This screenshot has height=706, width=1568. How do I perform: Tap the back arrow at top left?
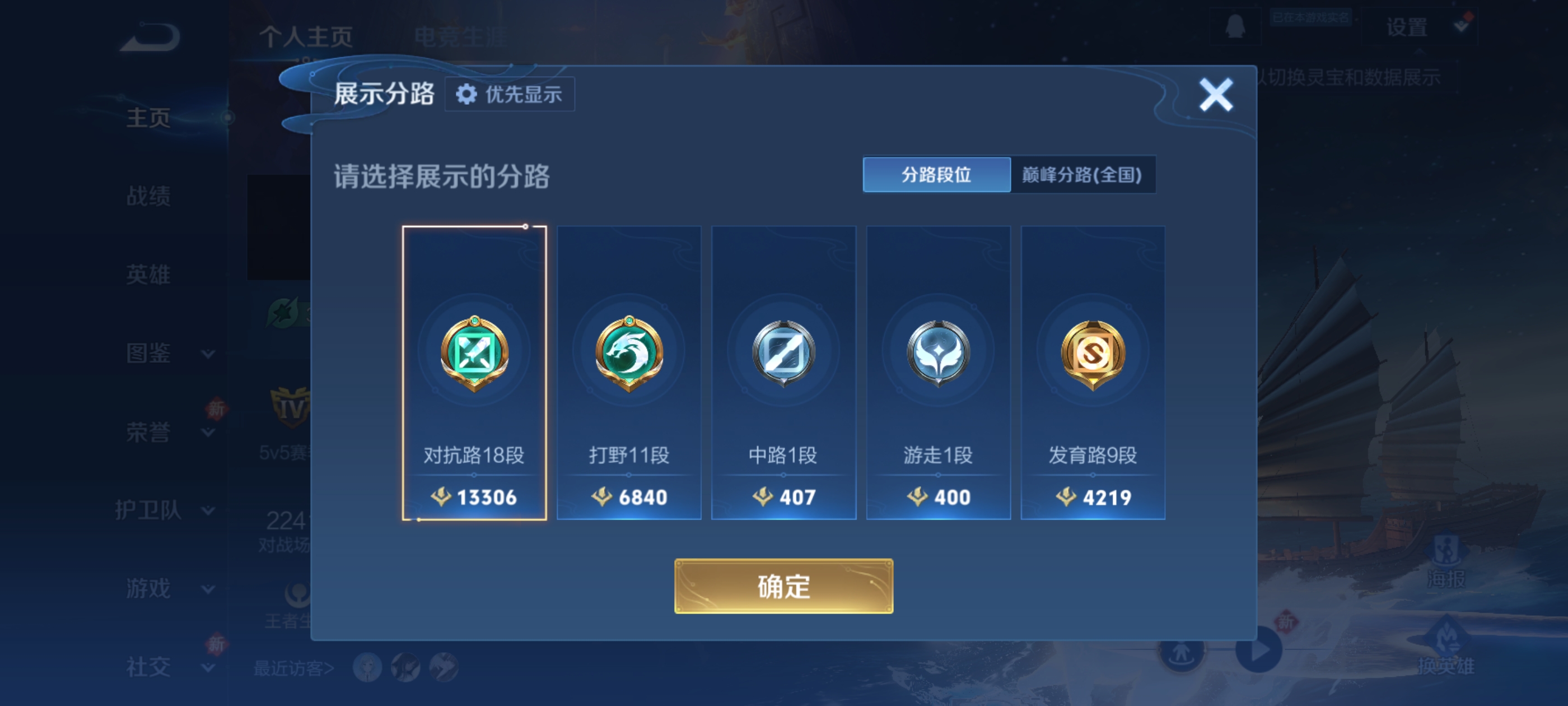(x=150, y=36)
